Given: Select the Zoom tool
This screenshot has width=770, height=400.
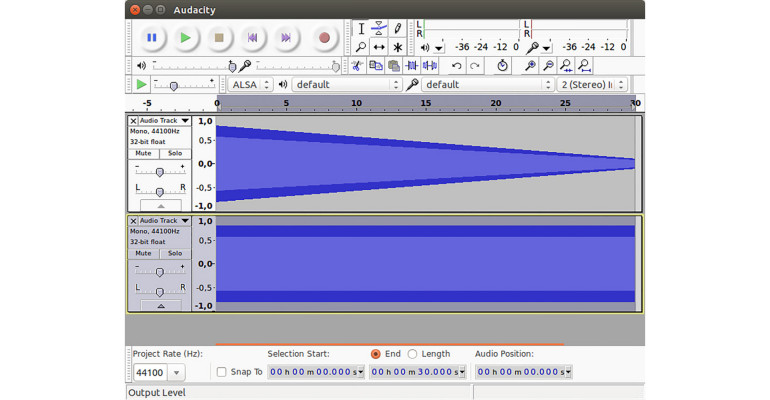Looking at the screenshot, I should tap(361, 47).
